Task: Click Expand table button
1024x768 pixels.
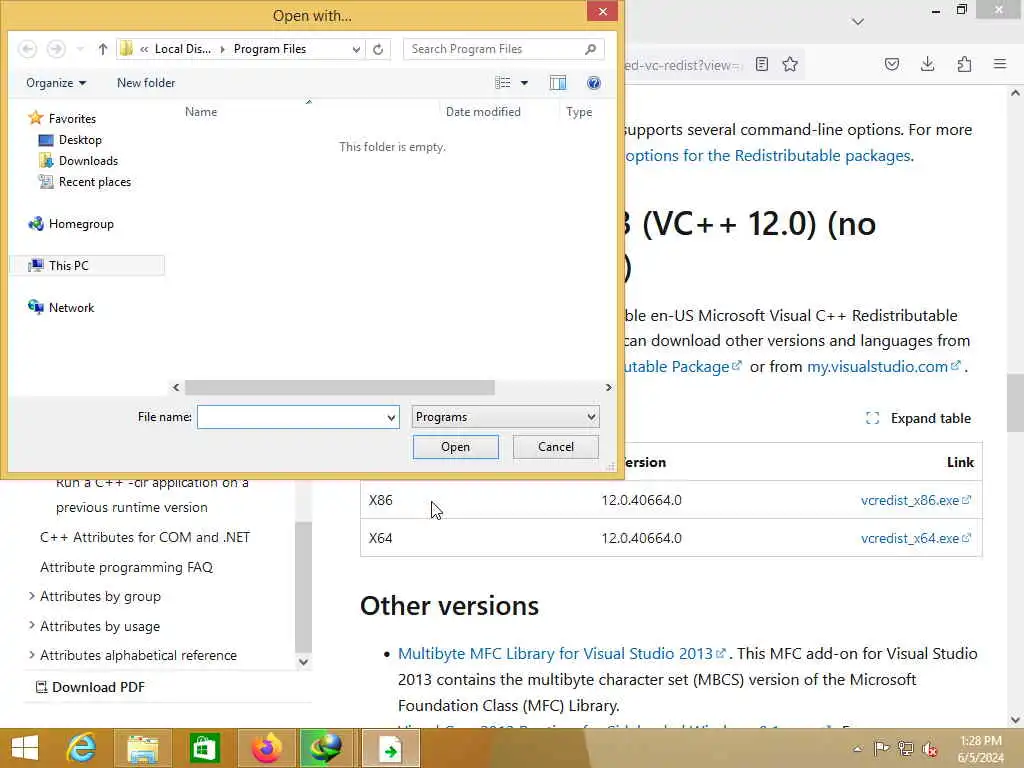Action: pos(918,418)
